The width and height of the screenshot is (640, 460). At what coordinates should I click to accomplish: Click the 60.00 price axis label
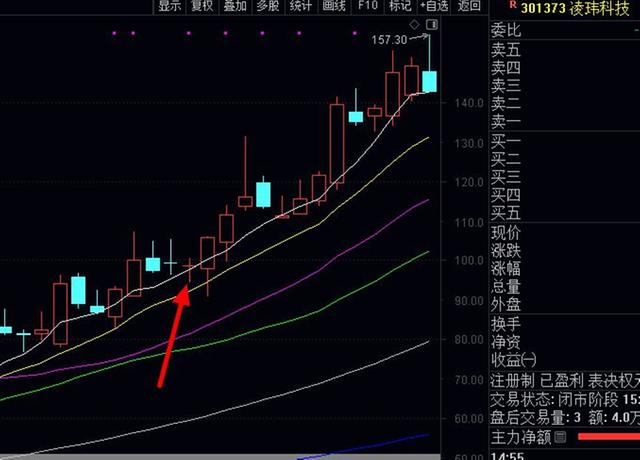click(469, 419)
